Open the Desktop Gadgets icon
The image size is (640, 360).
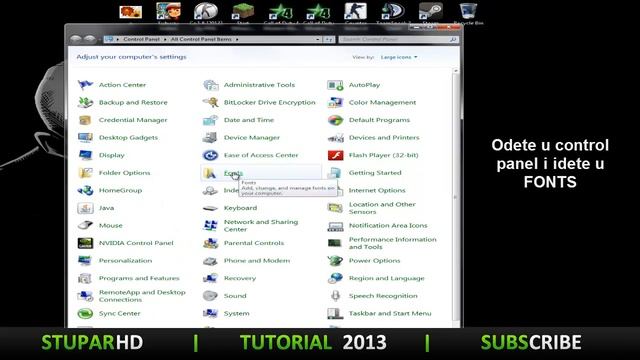pos(85,138)
